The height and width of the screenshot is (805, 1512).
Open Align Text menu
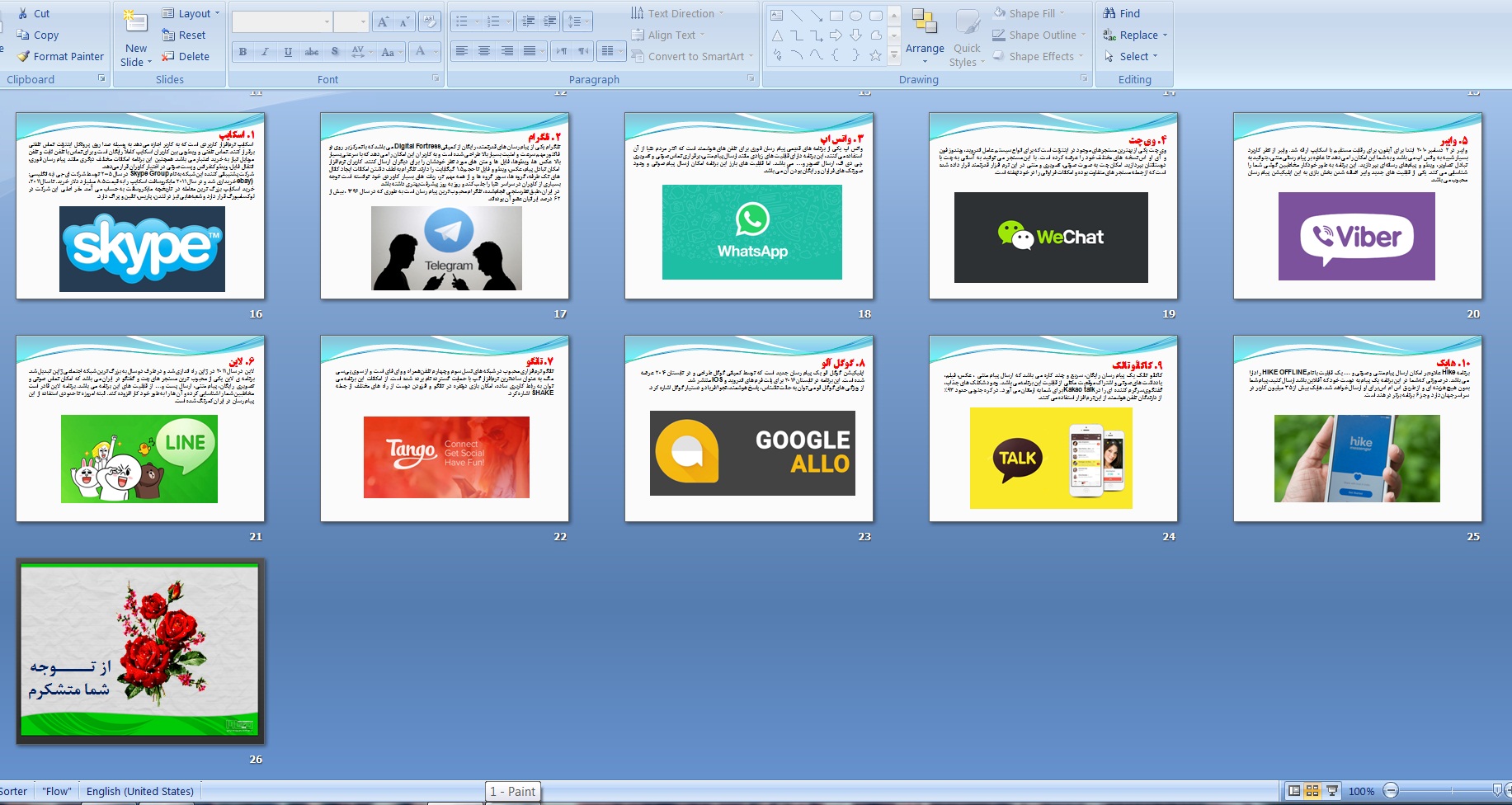pyautogui.click(x=668, y=35)
